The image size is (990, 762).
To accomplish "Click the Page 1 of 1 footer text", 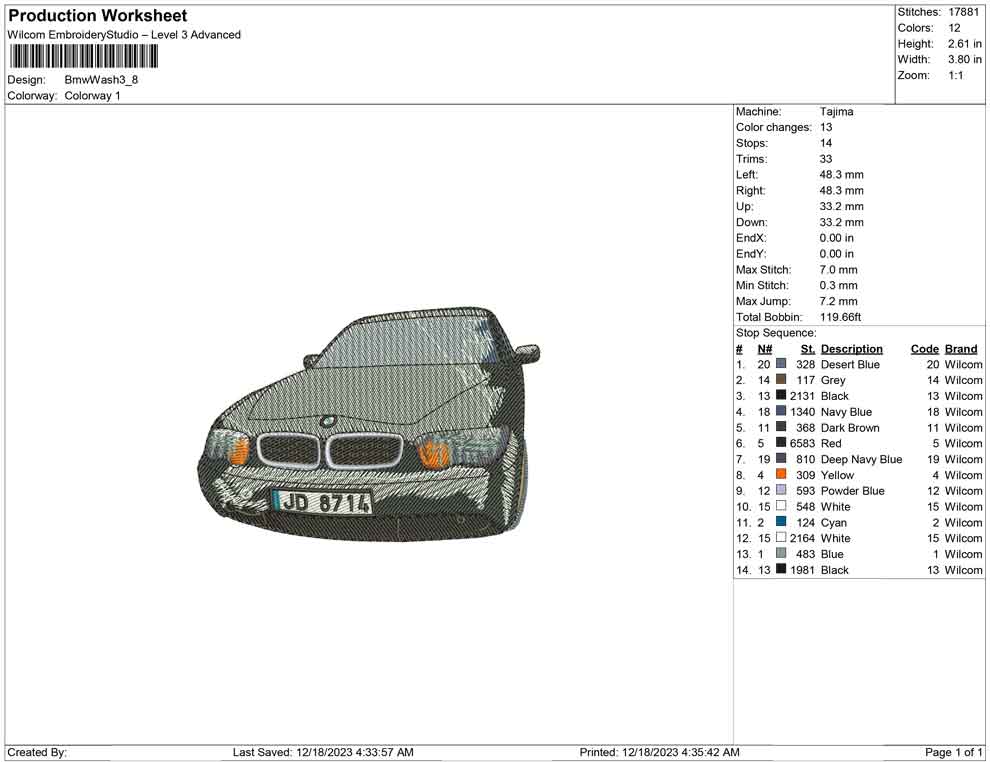I will (x=954, y=752).
